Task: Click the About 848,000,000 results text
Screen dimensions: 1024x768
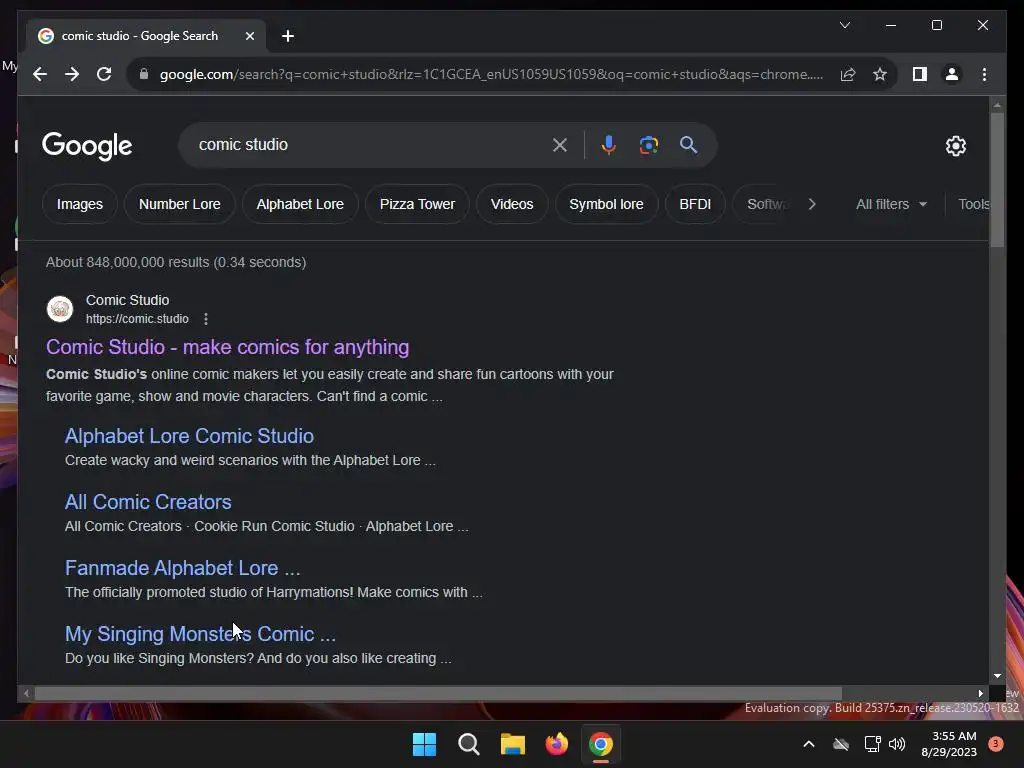Action: tap(176, 263)
